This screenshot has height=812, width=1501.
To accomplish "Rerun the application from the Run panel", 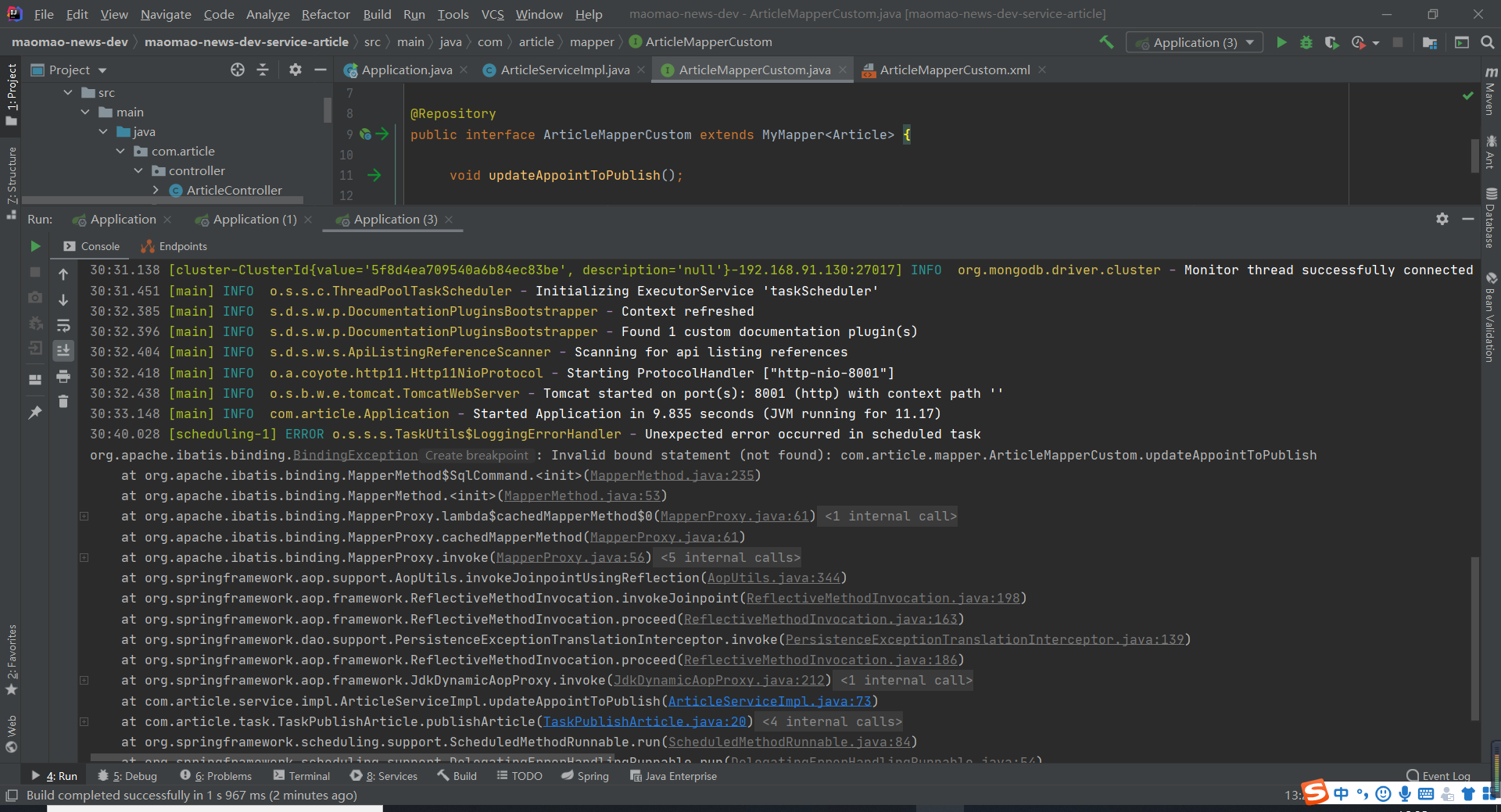I will click(35, 246).
